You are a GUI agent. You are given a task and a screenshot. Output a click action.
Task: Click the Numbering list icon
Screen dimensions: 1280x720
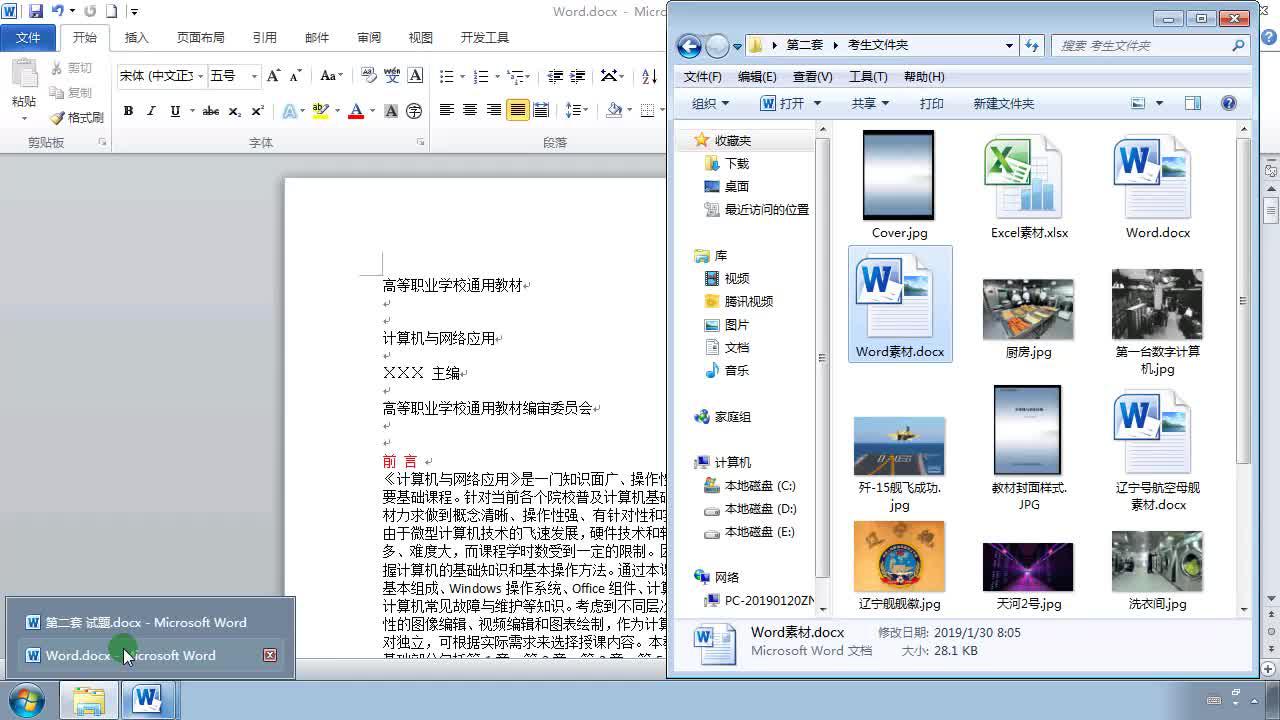click(481, 76)
